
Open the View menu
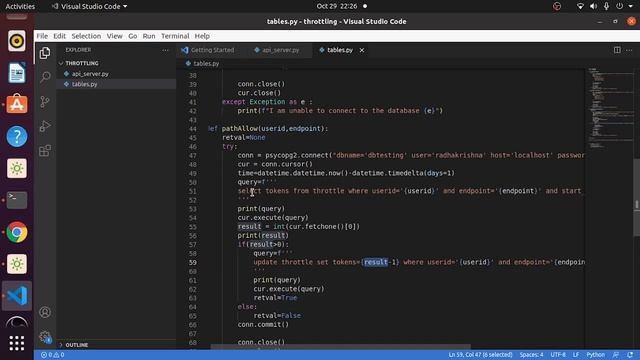pyautogui.click(x=115, y=36)
